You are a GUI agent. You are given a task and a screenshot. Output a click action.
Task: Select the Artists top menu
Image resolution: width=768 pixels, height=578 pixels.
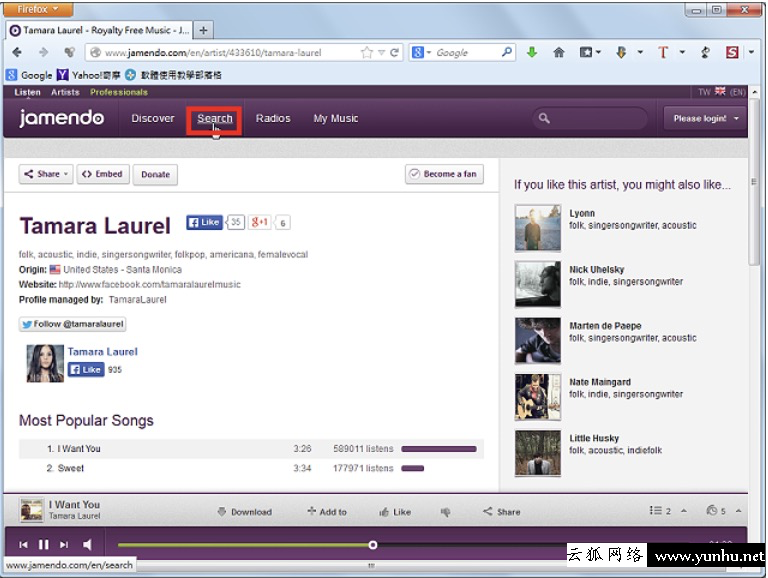pos(65,92)
